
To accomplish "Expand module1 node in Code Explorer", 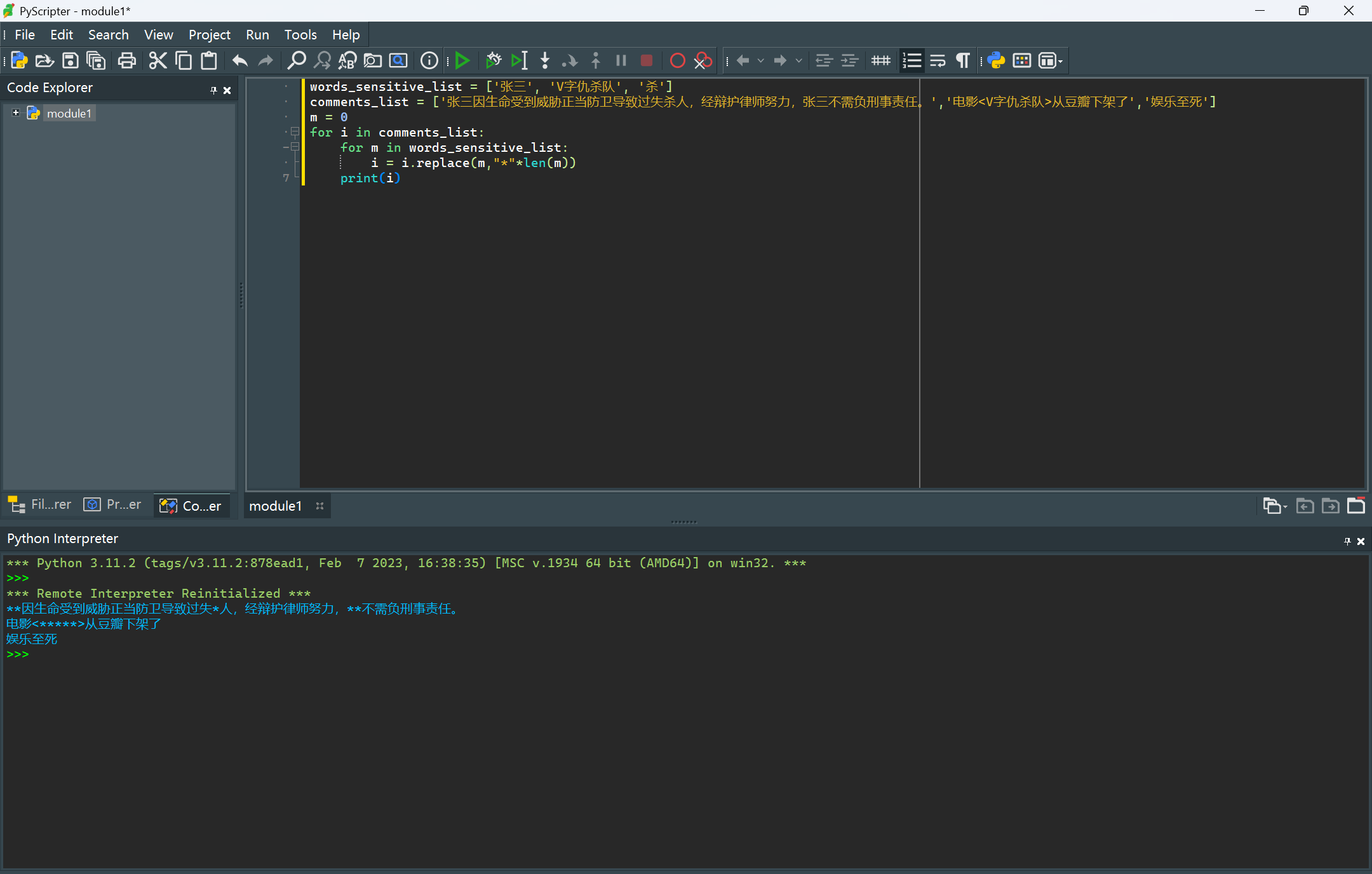I will (x=16, y=113).
